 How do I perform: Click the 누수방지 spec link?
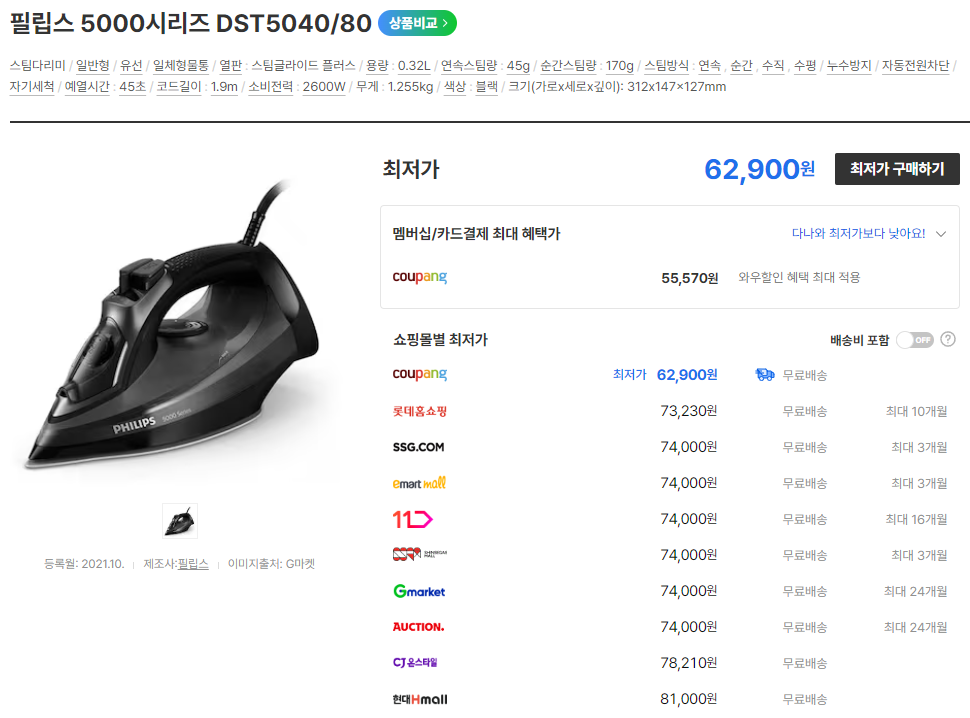[849, 66]
